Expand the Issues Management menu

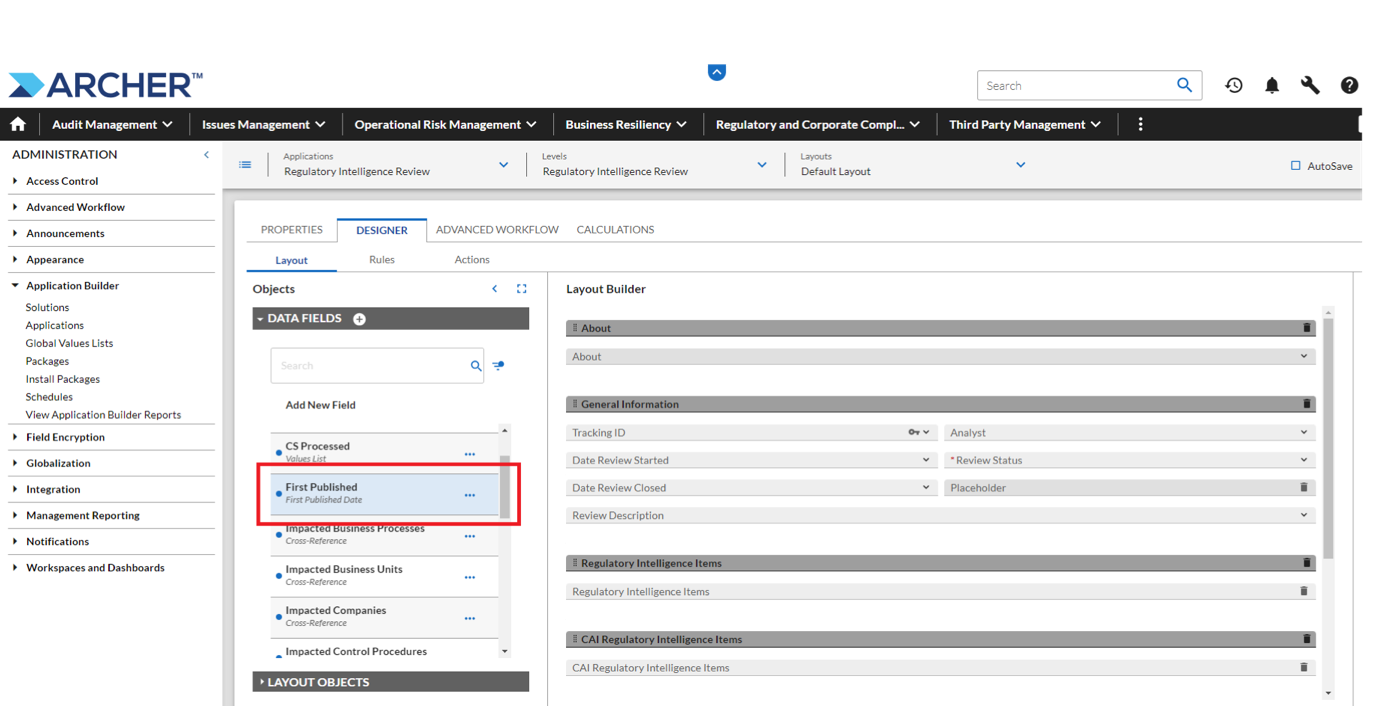click(264, 124)
